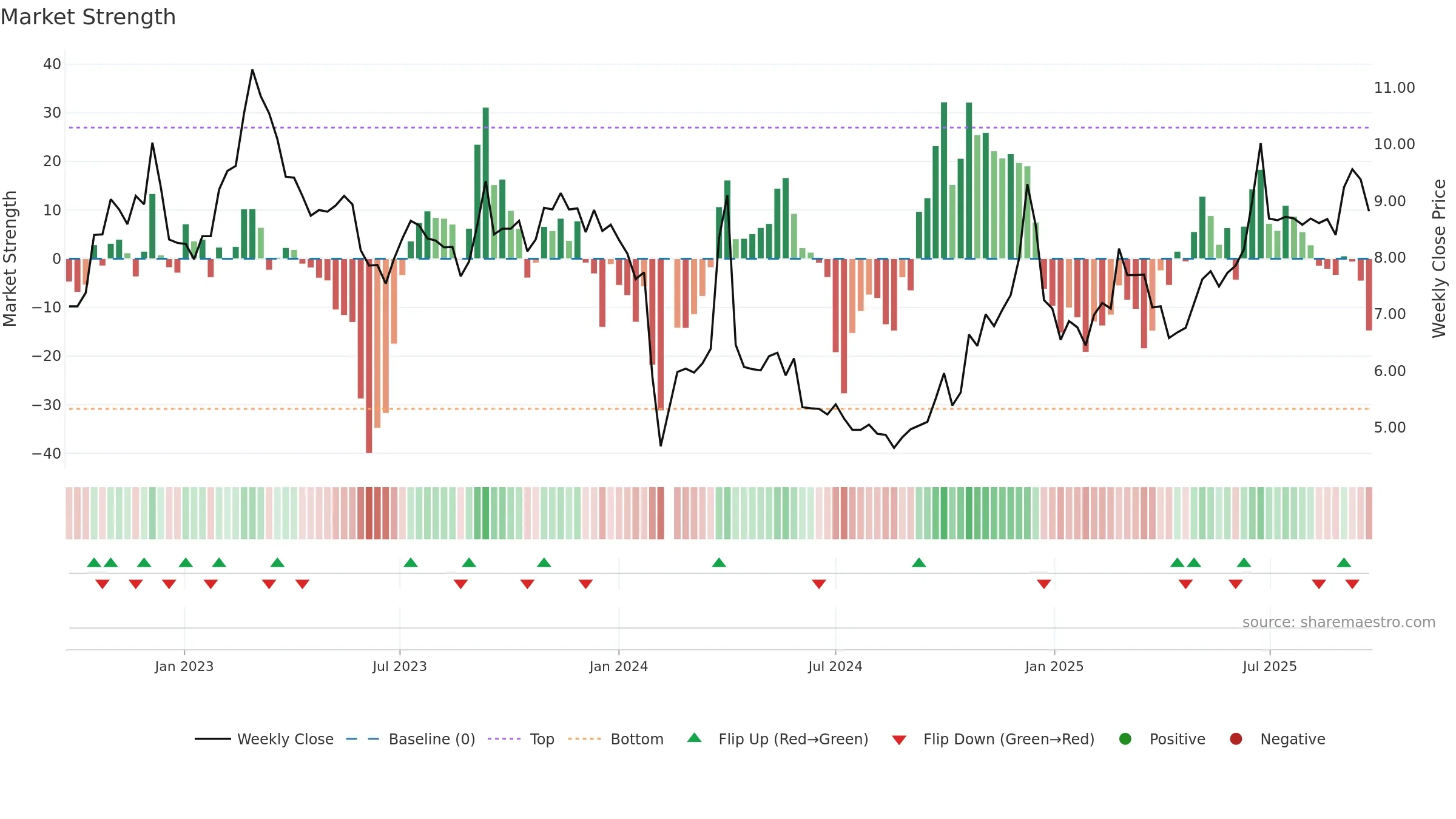The image size is (1456, 819).
Task: Click the tallest red bar reaching −40
Action: [x=369, y=356]
